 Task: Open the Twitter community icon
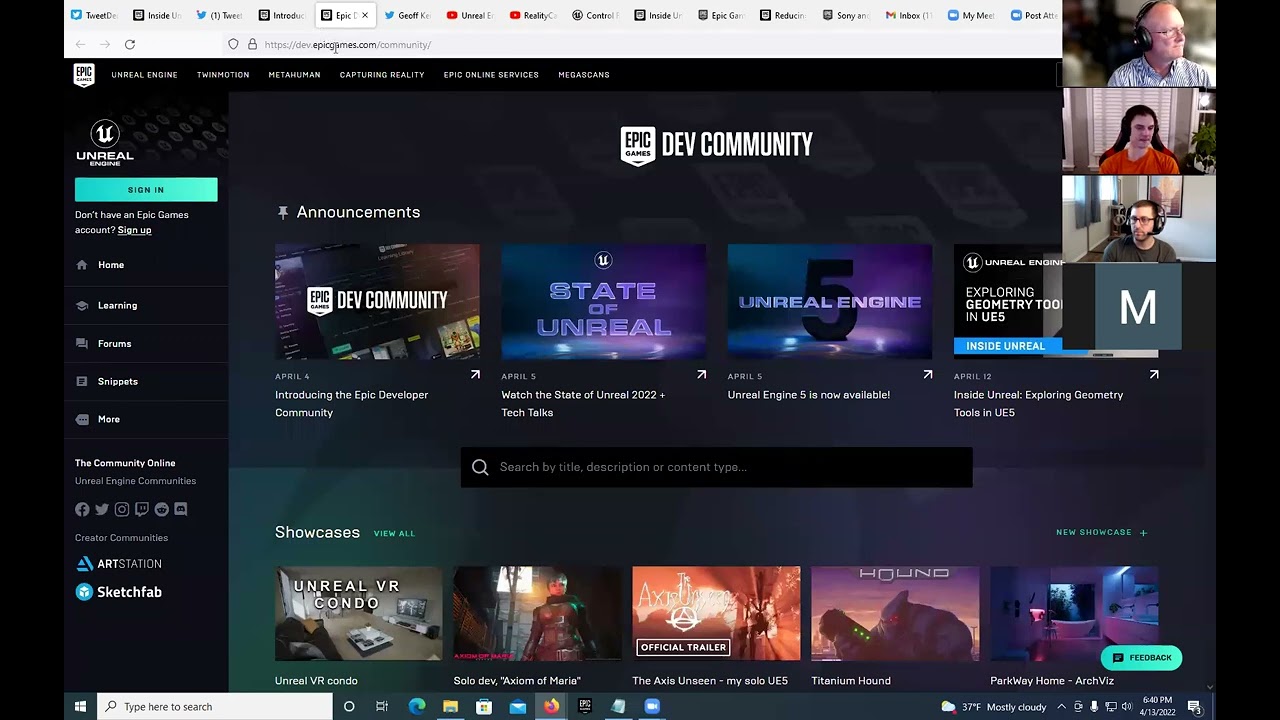[102, 509]
